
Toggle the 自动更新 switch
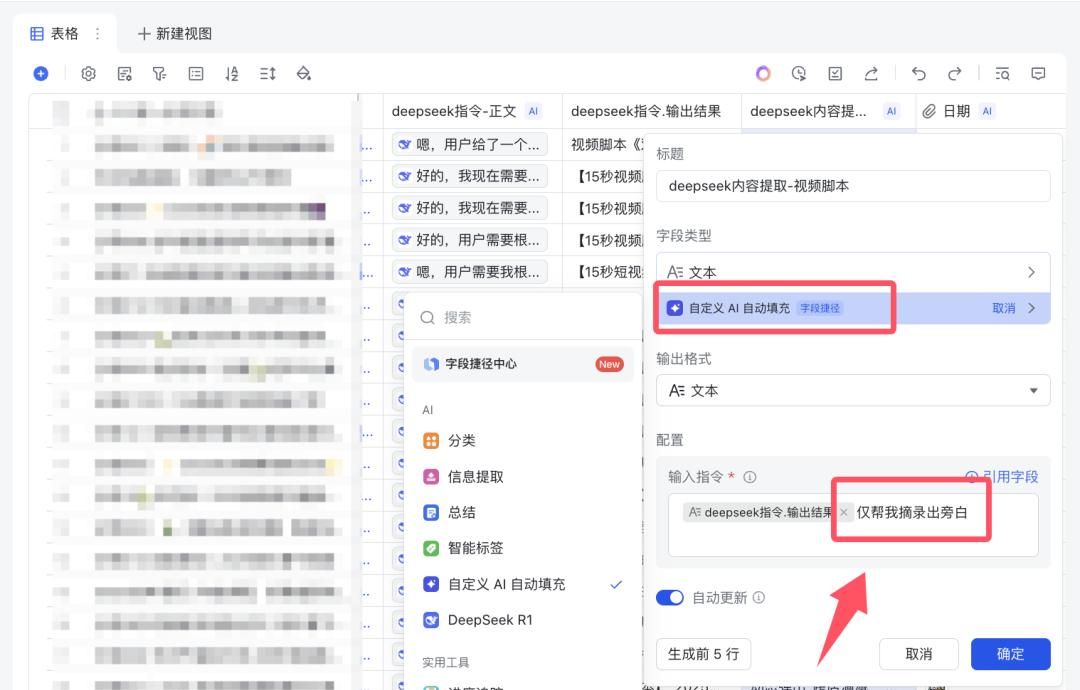pos(669,597)
